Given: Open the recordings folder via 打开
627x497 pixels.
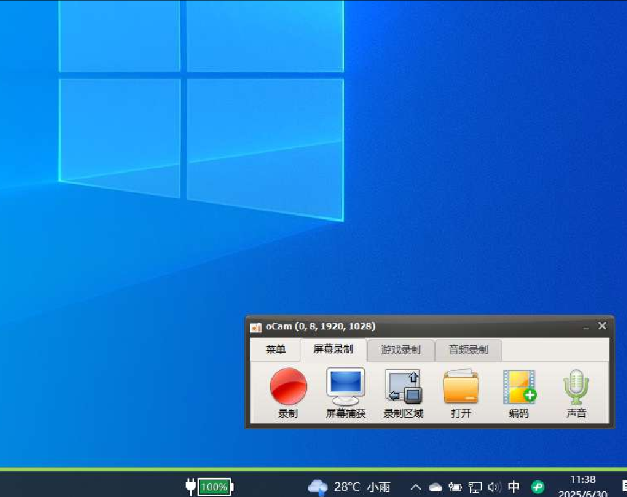Looking at the screenshot, I should (461, 386).
